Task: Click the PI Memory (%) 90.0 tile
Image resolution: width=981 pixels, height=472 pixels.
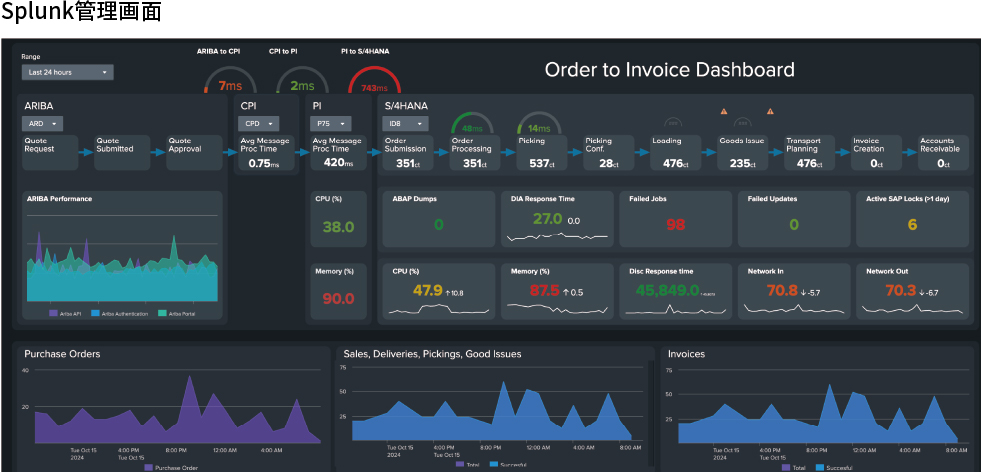Action: coord(338,291)
